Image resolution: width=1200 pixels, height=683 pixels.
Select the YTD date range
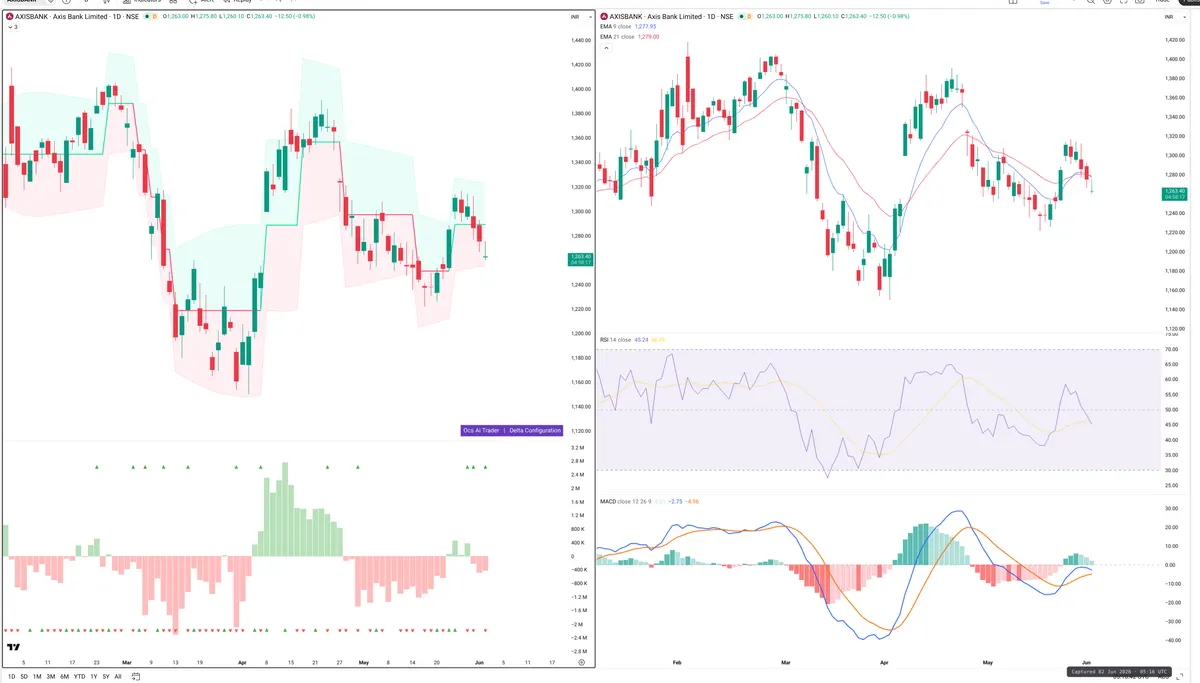[79, 676]
